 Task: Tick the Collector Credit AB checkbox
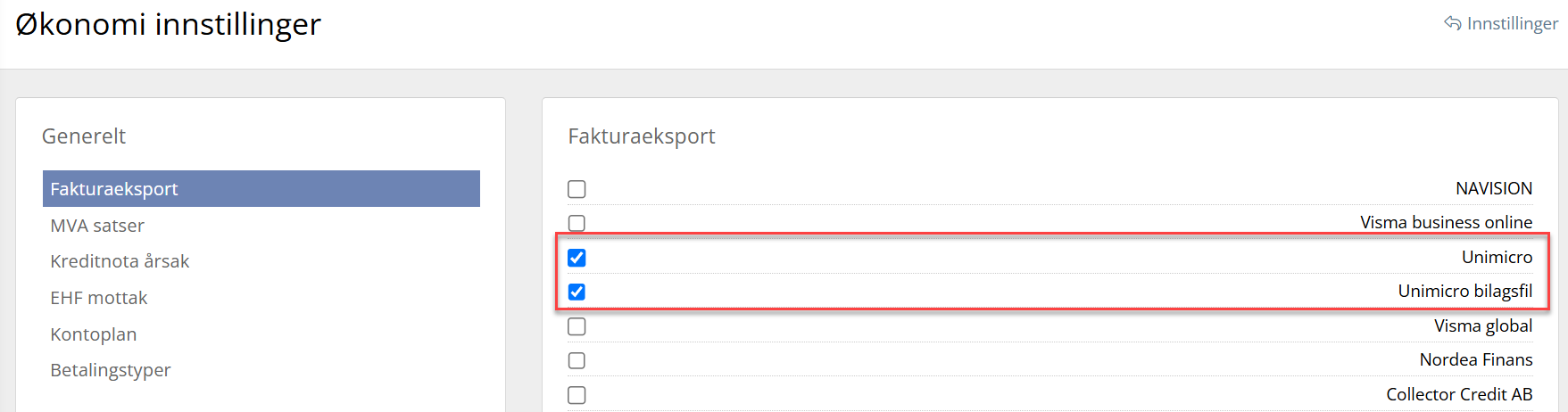tap(577, 395)
